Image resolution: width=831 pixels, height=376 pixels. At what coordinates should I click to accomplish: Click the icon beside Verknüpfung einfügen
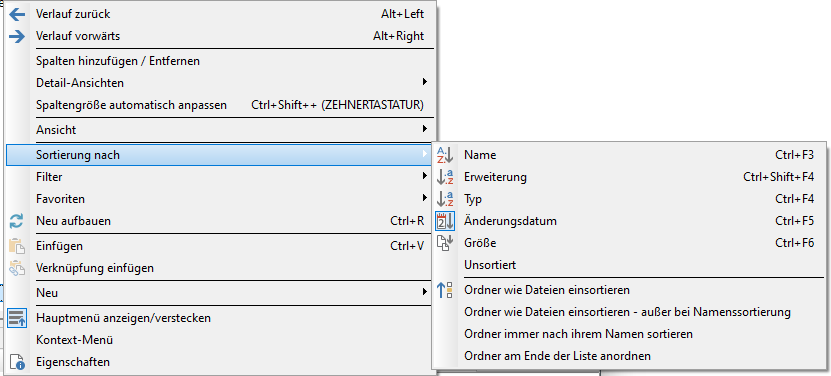pos(17,268)
